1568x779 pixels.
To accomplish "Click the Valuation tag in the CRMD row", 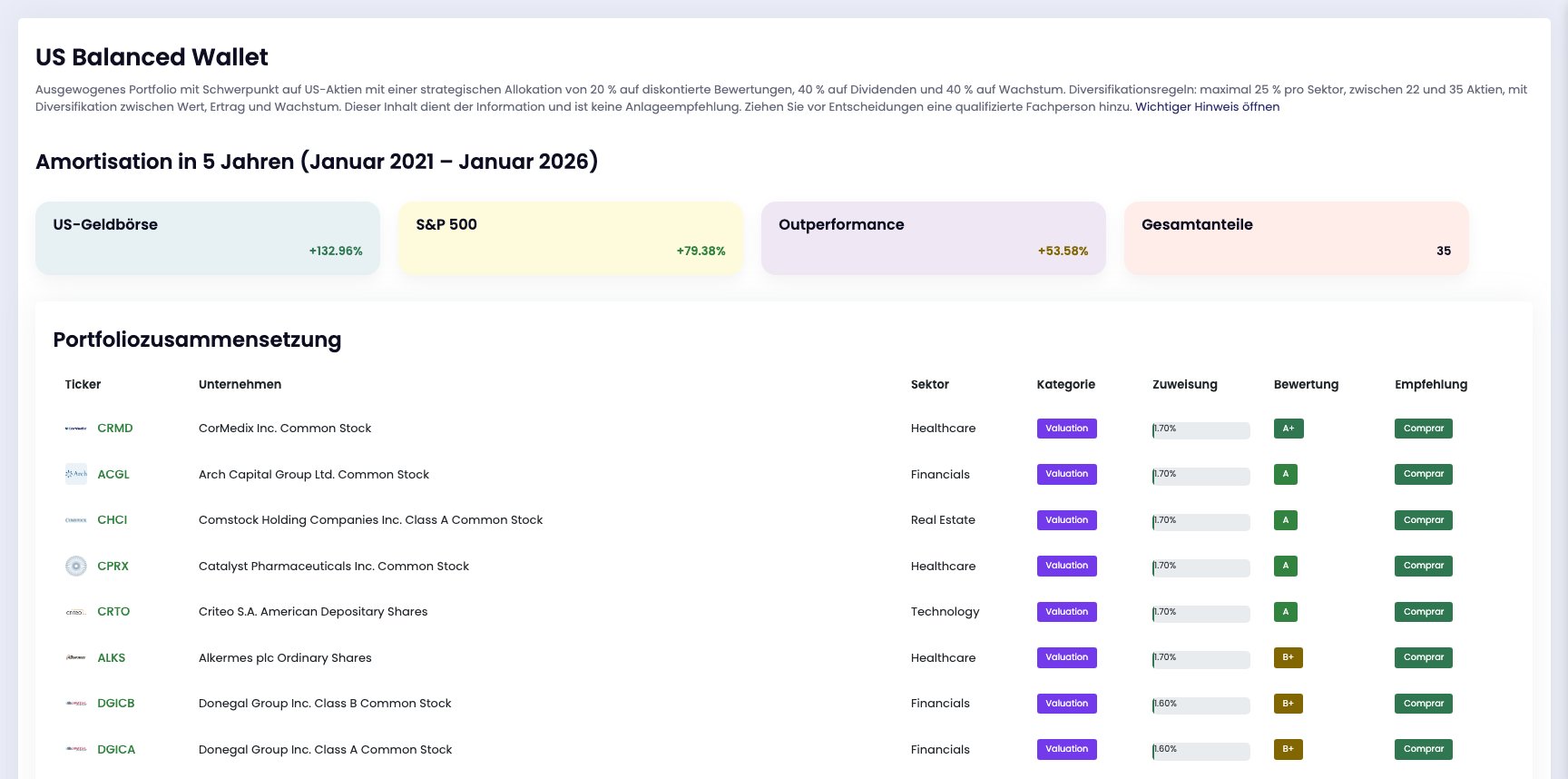I will (1067, 429).
